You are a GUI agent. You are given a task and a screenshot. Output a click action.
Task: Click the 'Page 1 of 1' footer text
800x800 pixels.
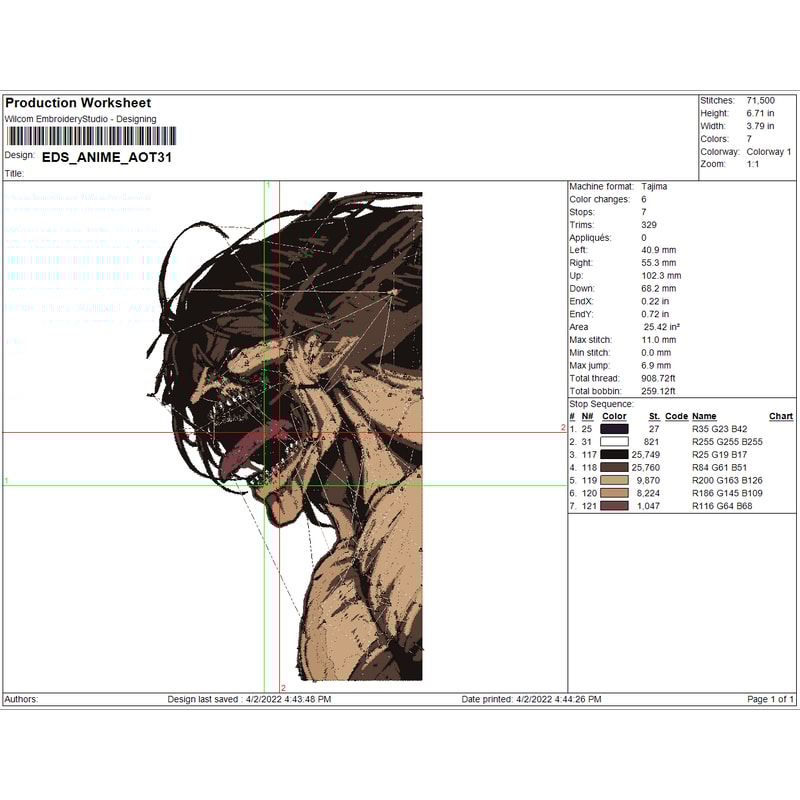click(x=770, y=699)
